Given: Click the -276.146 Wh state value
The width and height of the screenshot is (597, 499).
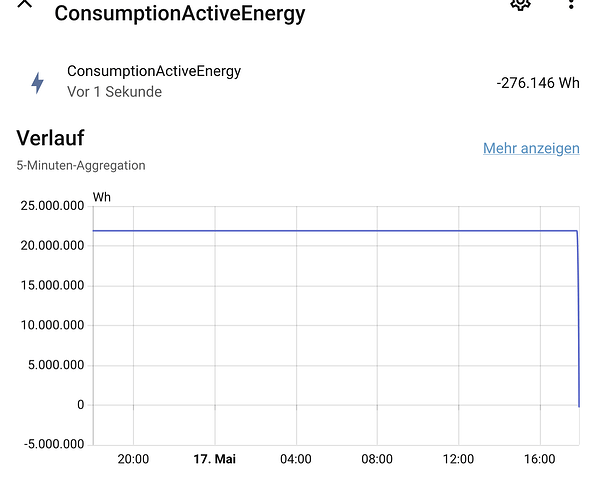Looking at the screenshot, I should point(538,83).
